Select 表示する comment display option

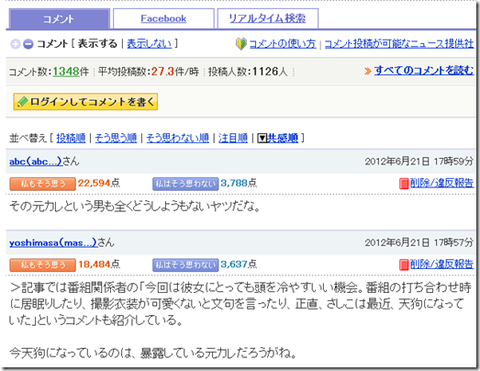(98, 44)
